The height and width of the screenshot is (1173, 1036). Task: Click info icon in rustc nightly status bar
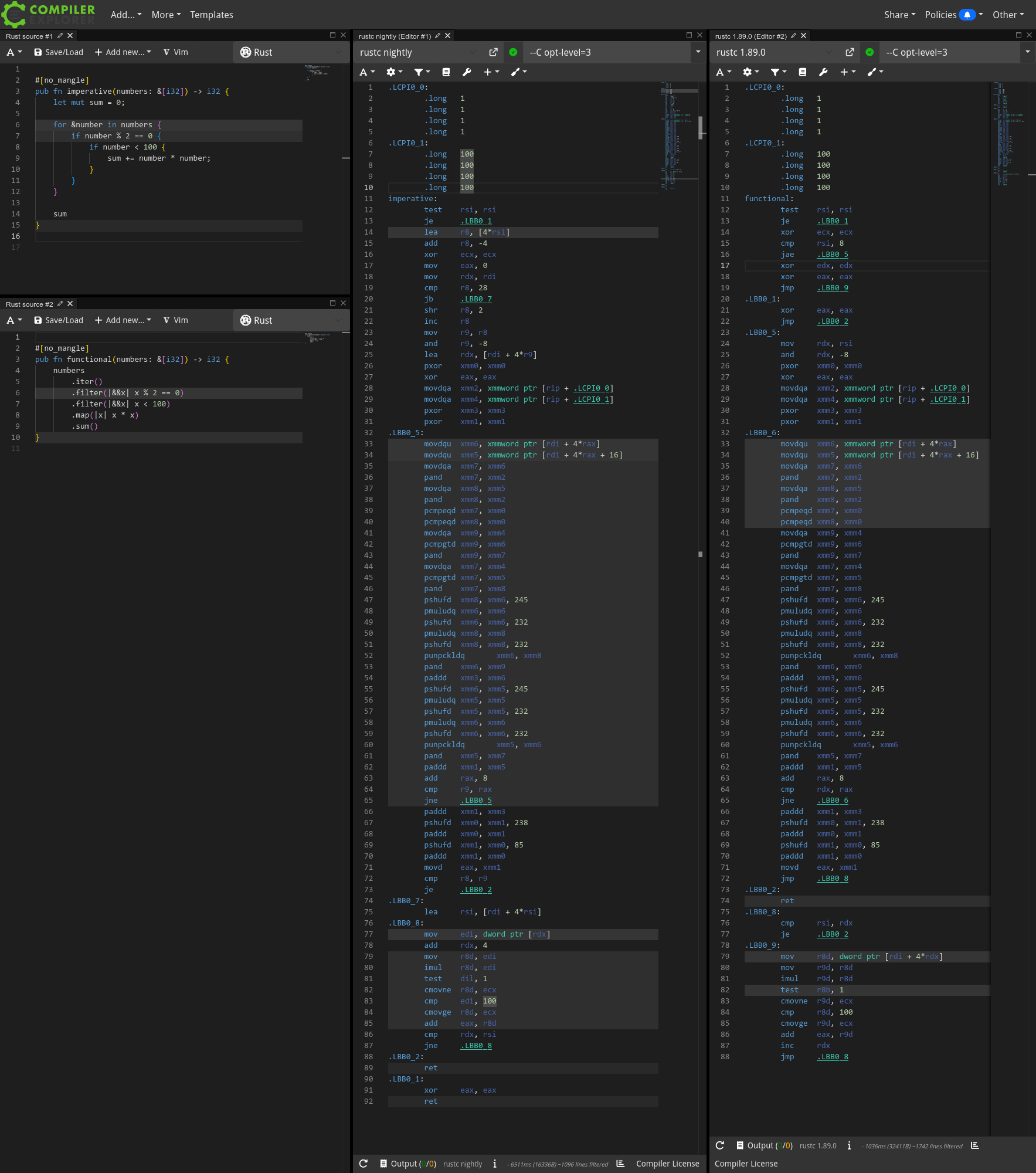495,1164
